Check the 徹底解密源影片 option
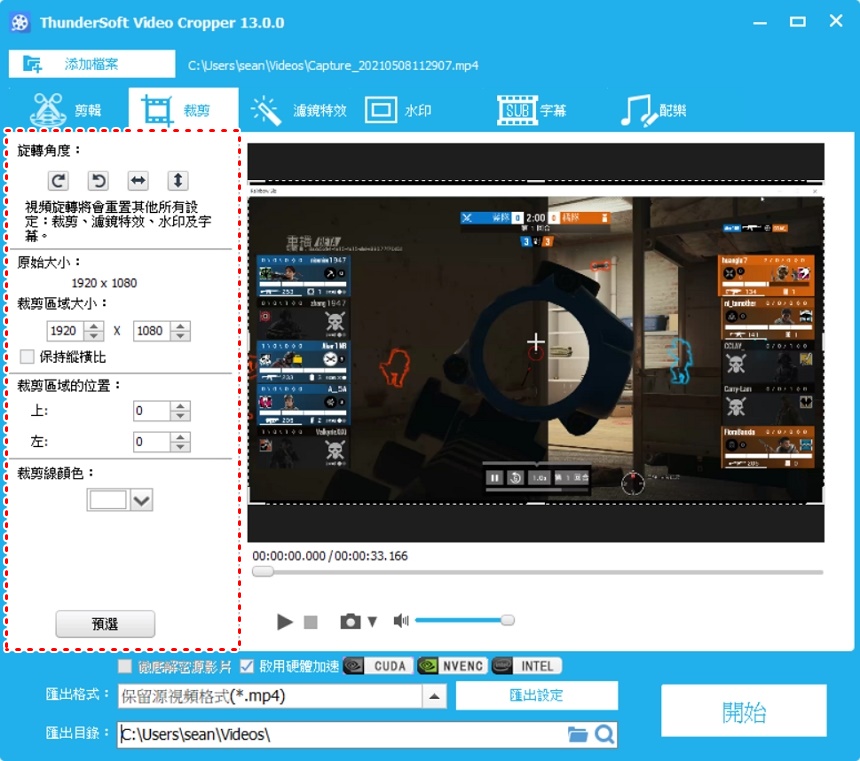 click(125, 666)
